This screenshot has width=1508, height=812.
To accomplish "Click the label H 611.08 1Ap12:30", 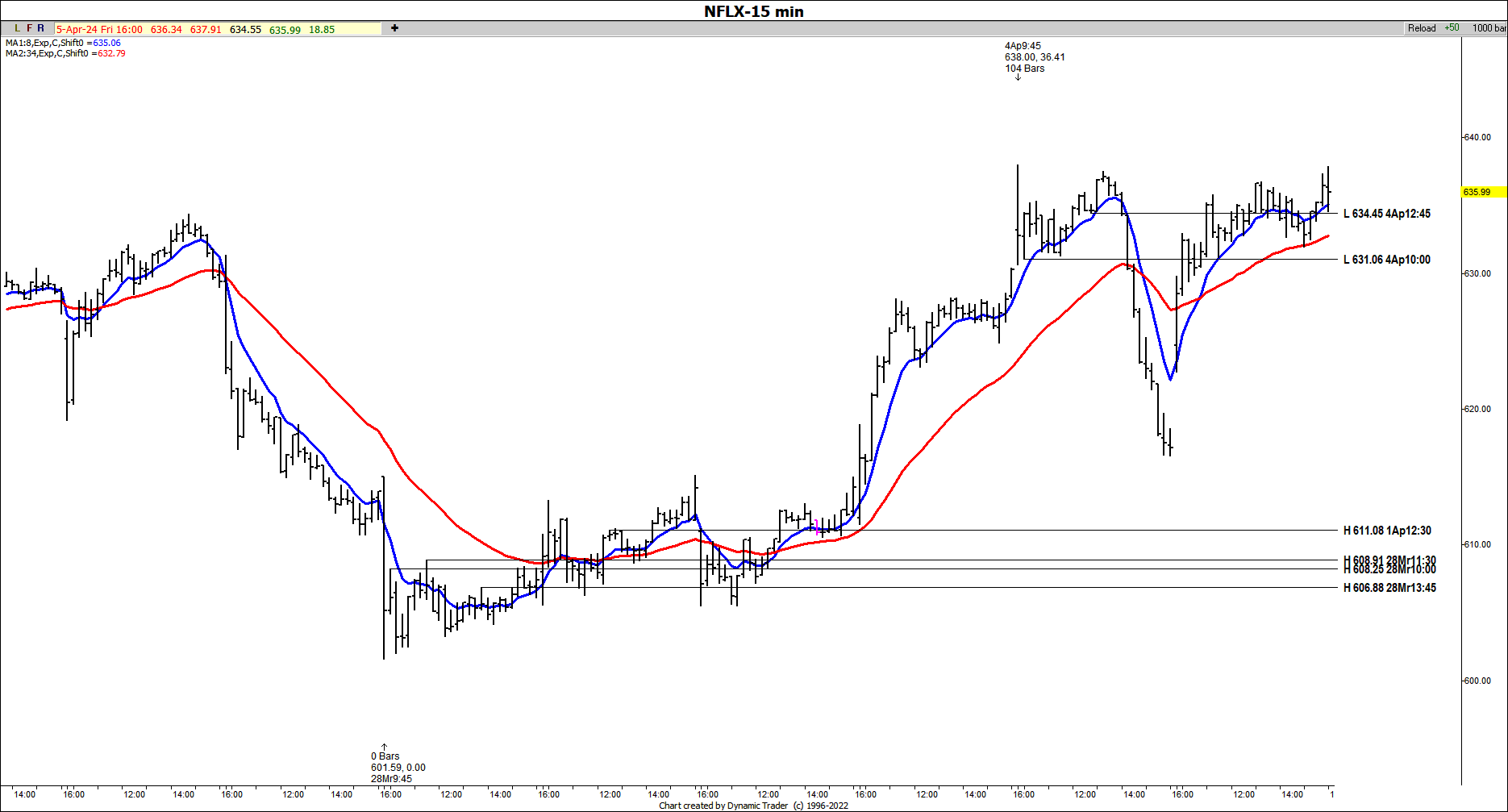I will tap(1387, 531).
